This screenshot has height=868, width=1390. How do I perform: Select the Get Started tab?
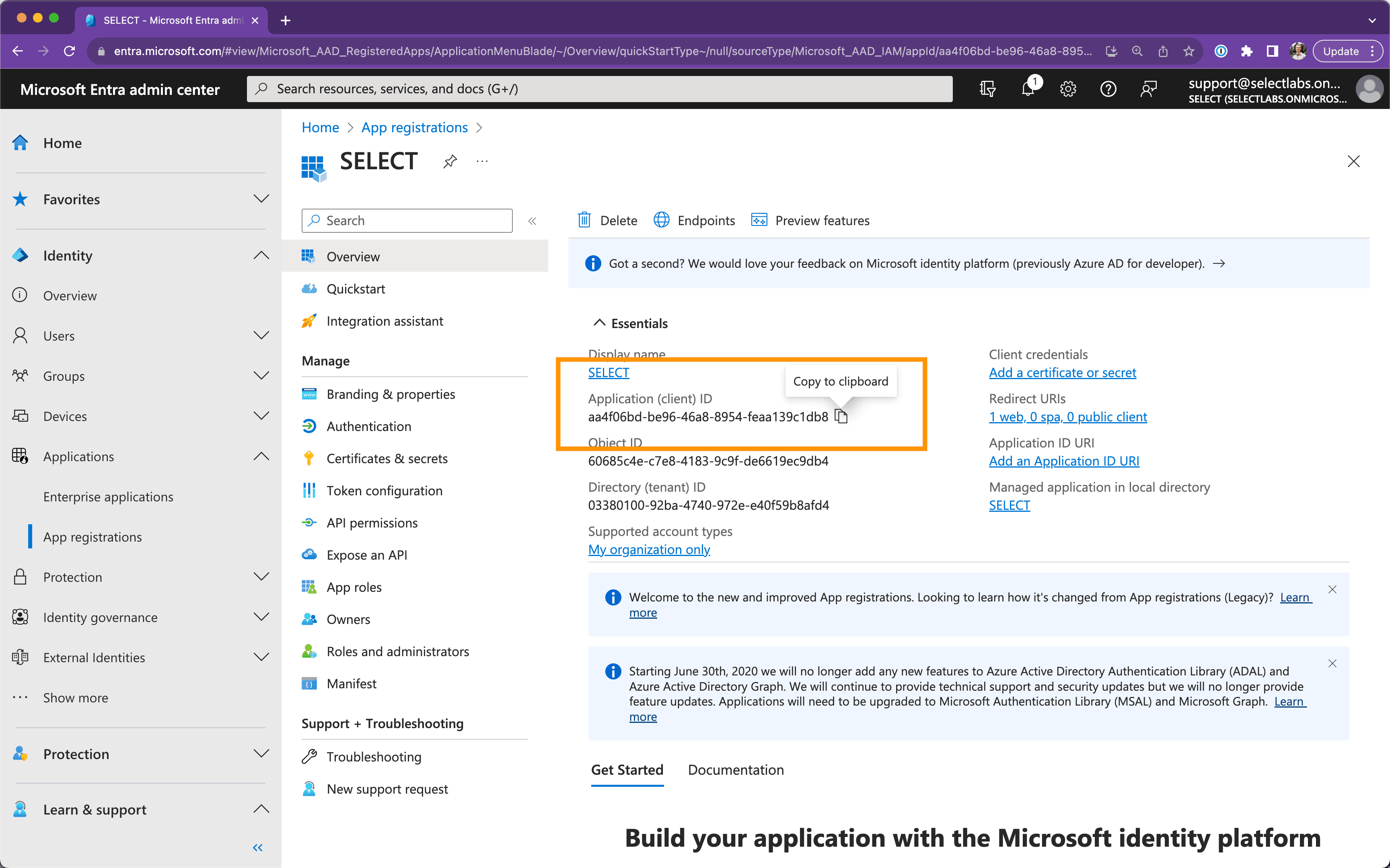pyautogui.click(x=627, y=770)
